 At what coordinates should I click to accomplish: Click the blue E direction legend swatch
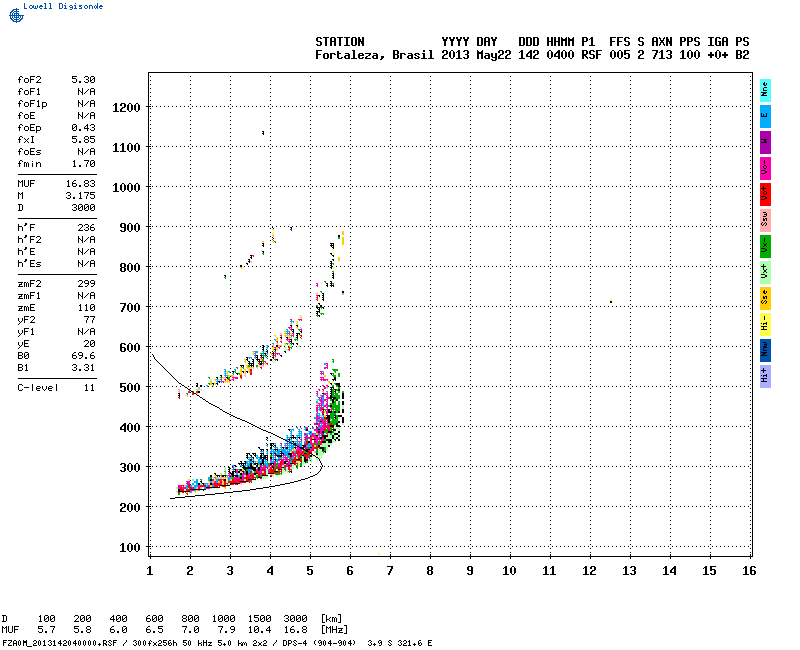click(765, 115)
